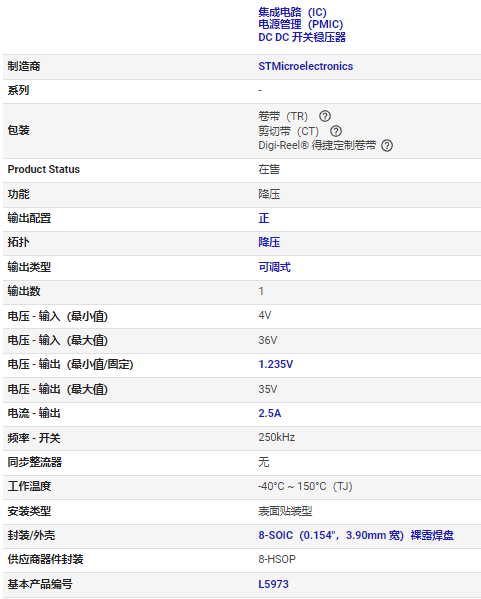Select the 安装类型 row label

(x=29, y=511)
